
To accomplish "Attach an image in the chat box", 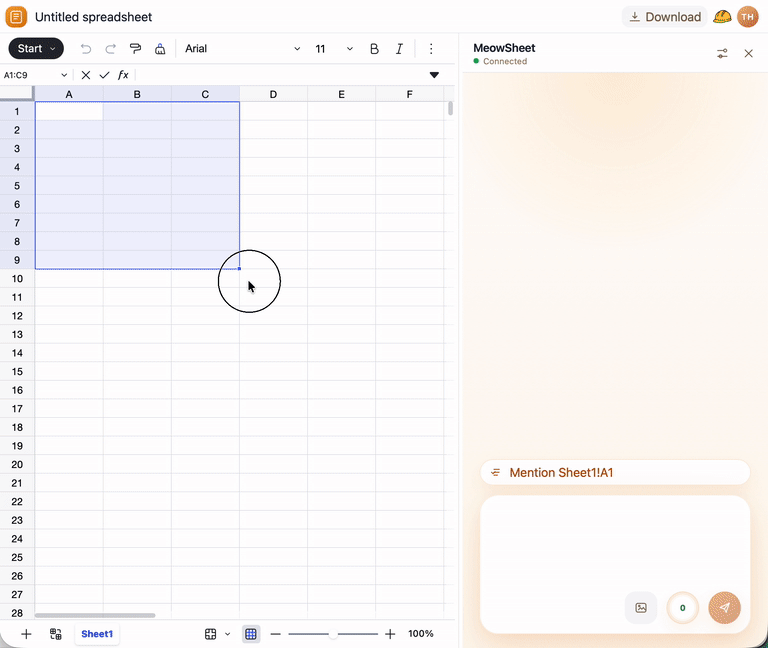I will [641, 608].
